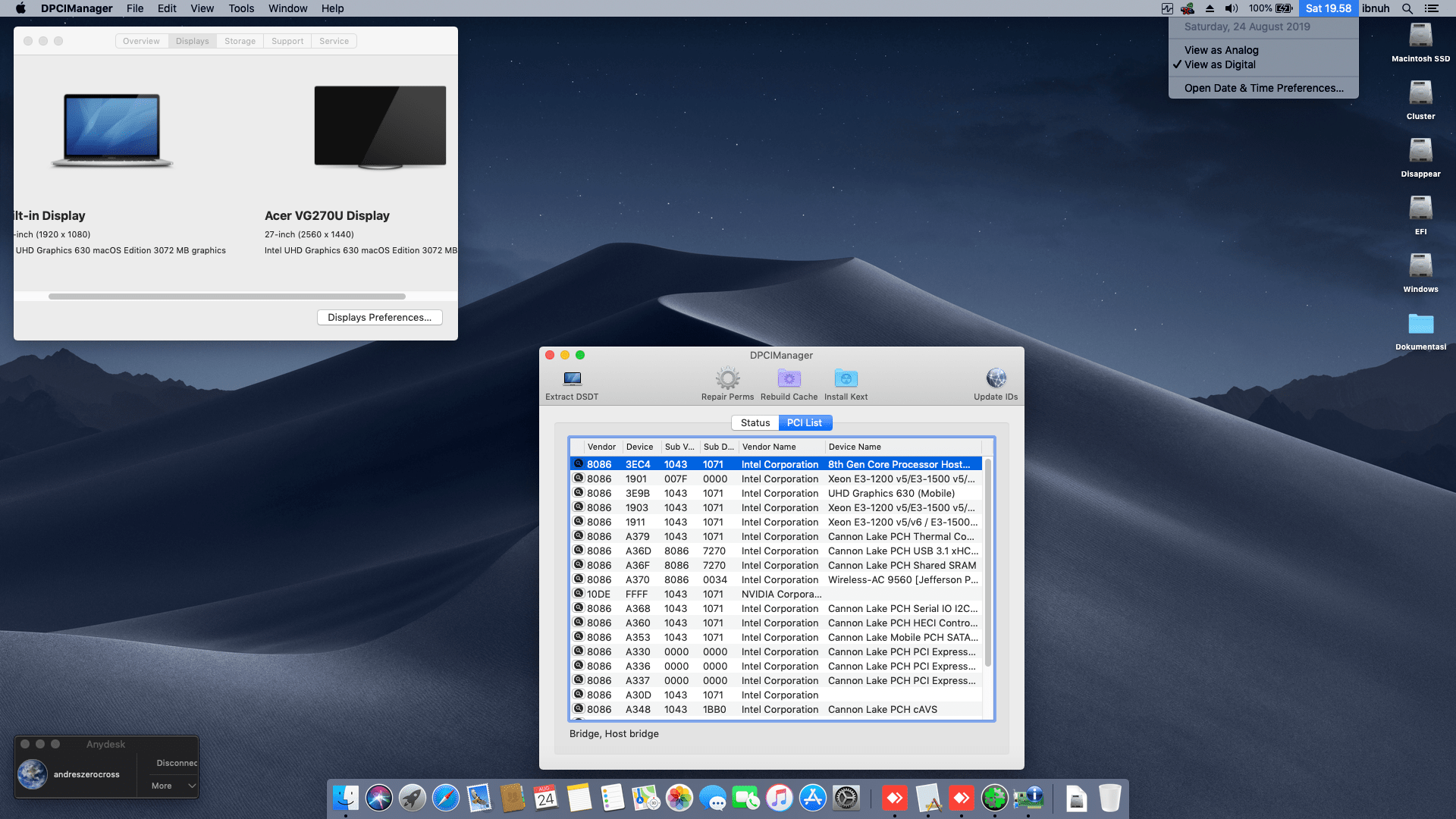This screenshot has height=819, width=1456.
Task: Open Finder from the Dock
Action: pos(346,798)
